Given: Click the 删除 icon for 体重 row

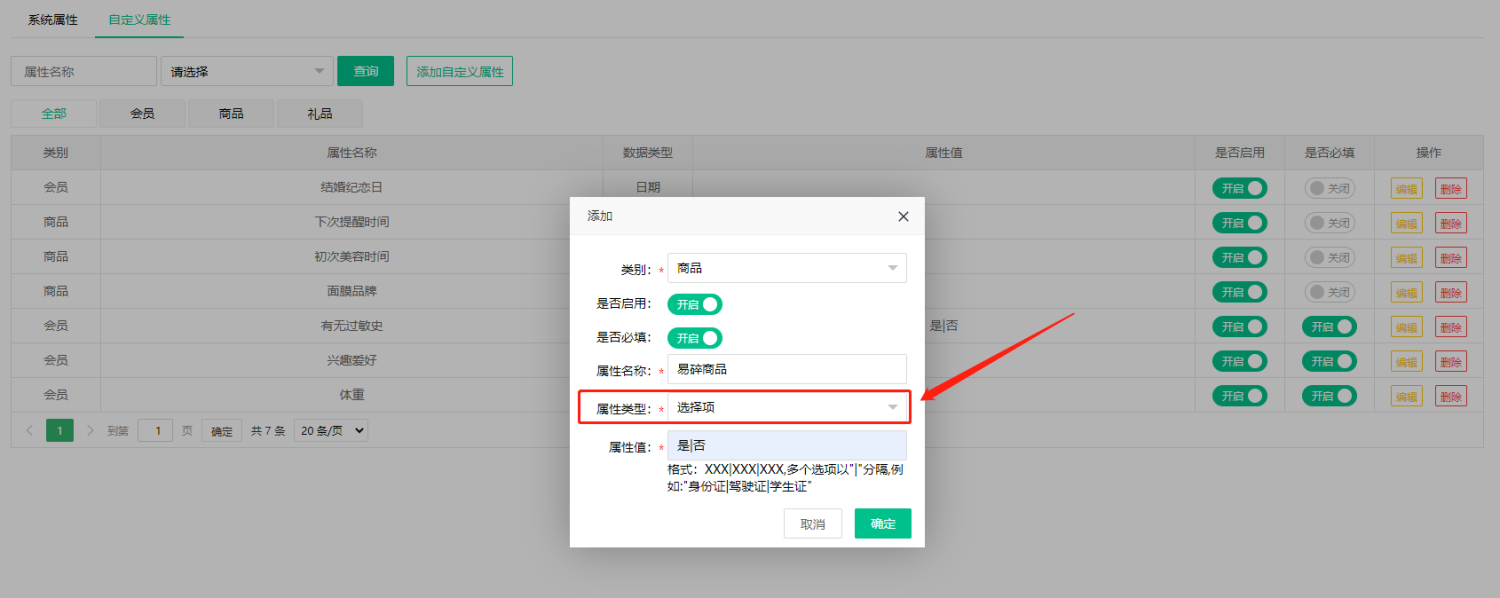Looking at the screenshot, I should (1451, 395).
